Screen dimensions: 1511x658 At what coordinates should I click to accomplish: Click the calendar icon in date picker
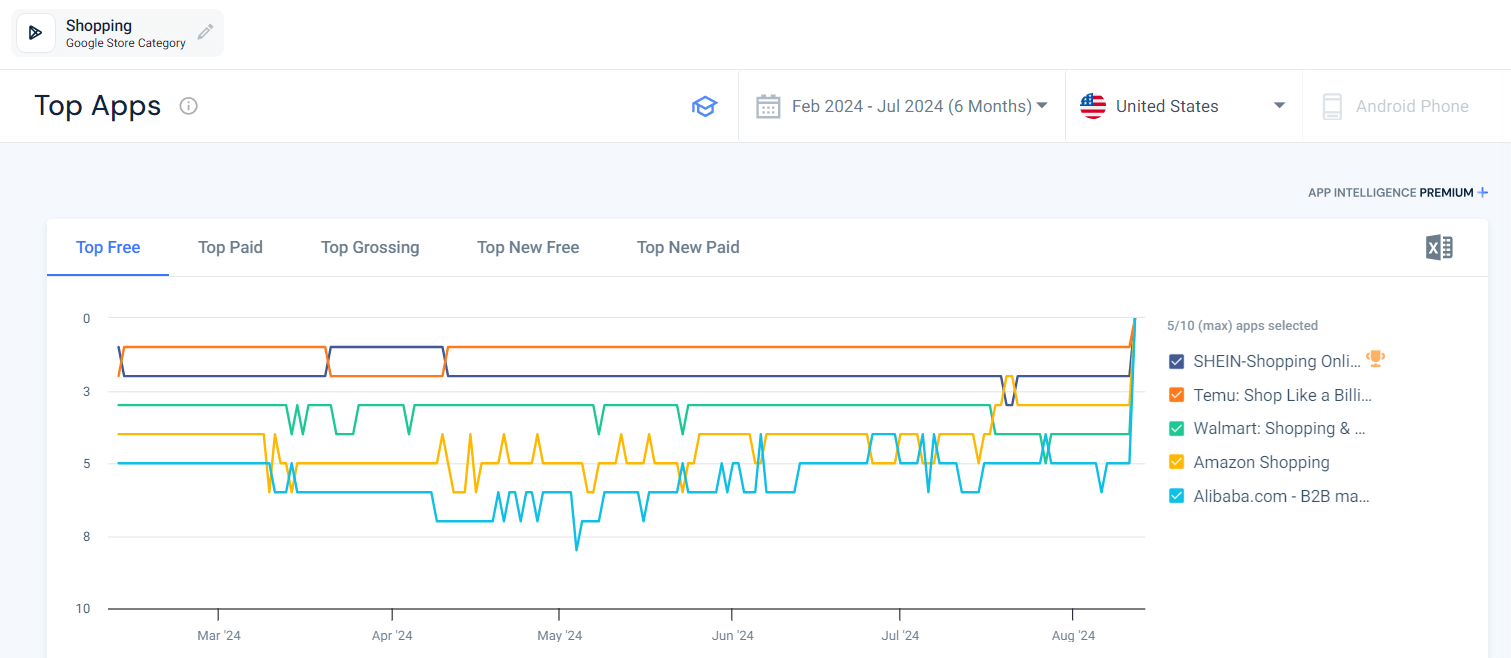click(x=768, y=106)
